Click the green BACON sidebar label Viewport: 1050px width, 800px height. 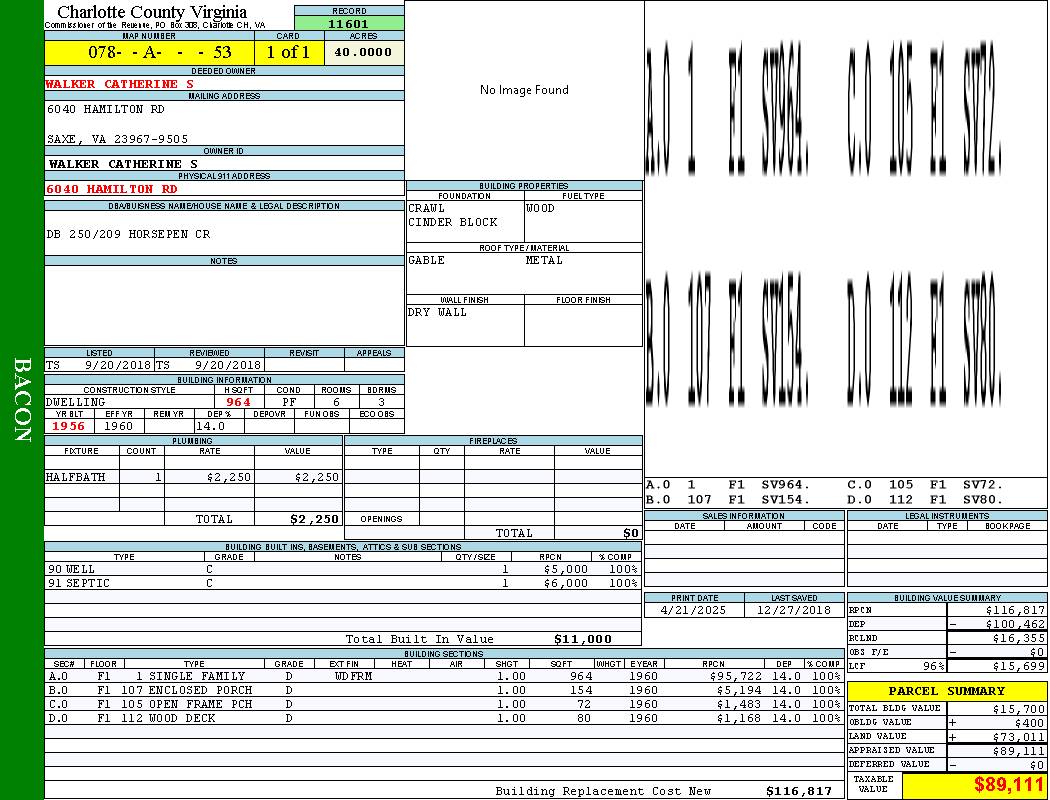[x=22, y=400]
